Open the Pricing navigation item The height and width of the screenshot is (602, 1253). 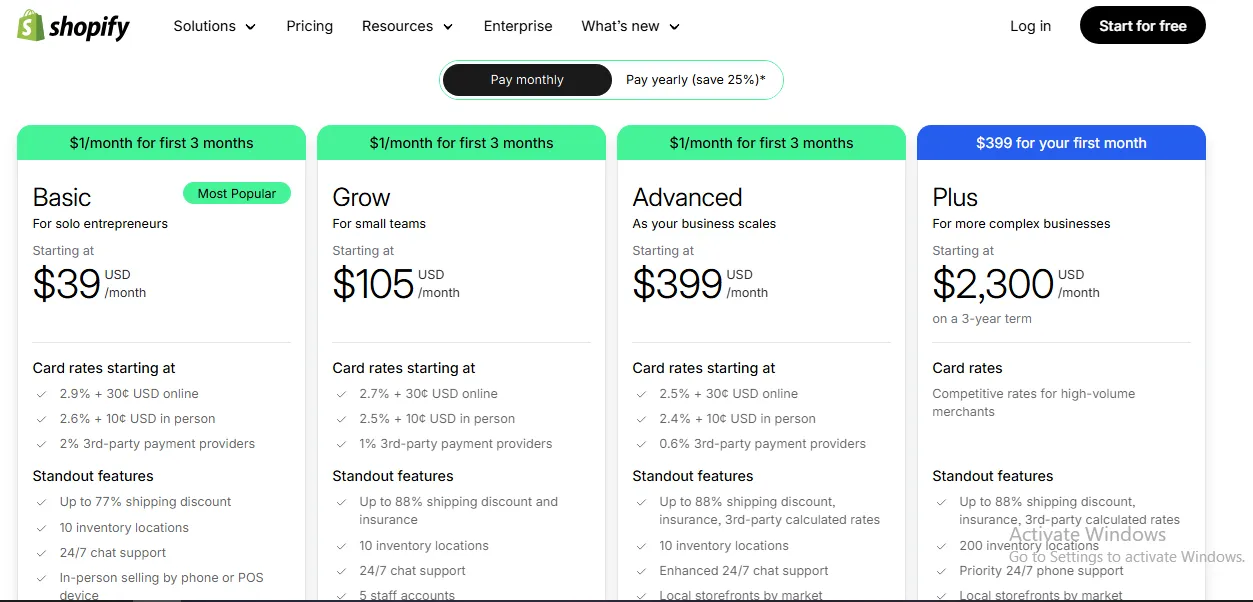coord(310,26)
